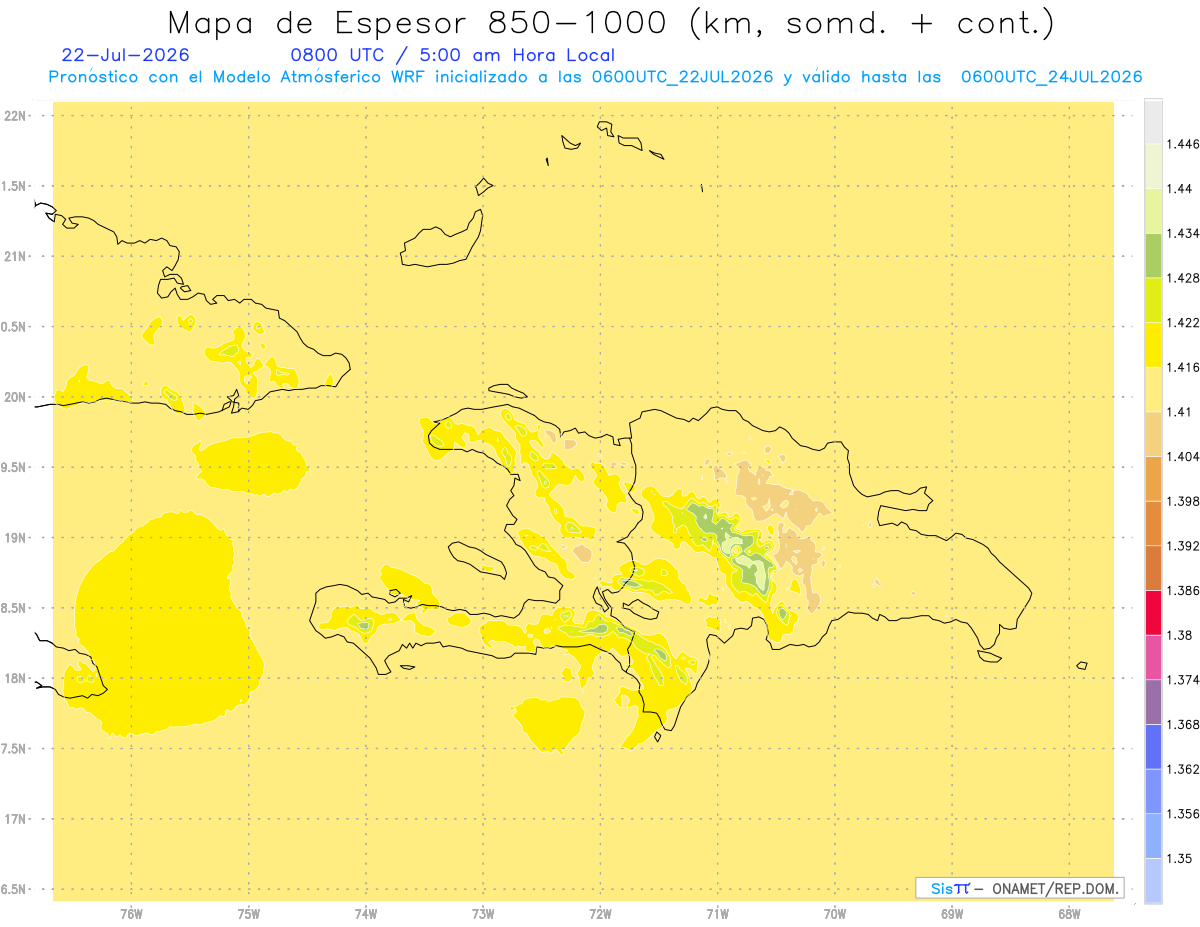Select the date text "22-Jul-2026"

[125, 55]
